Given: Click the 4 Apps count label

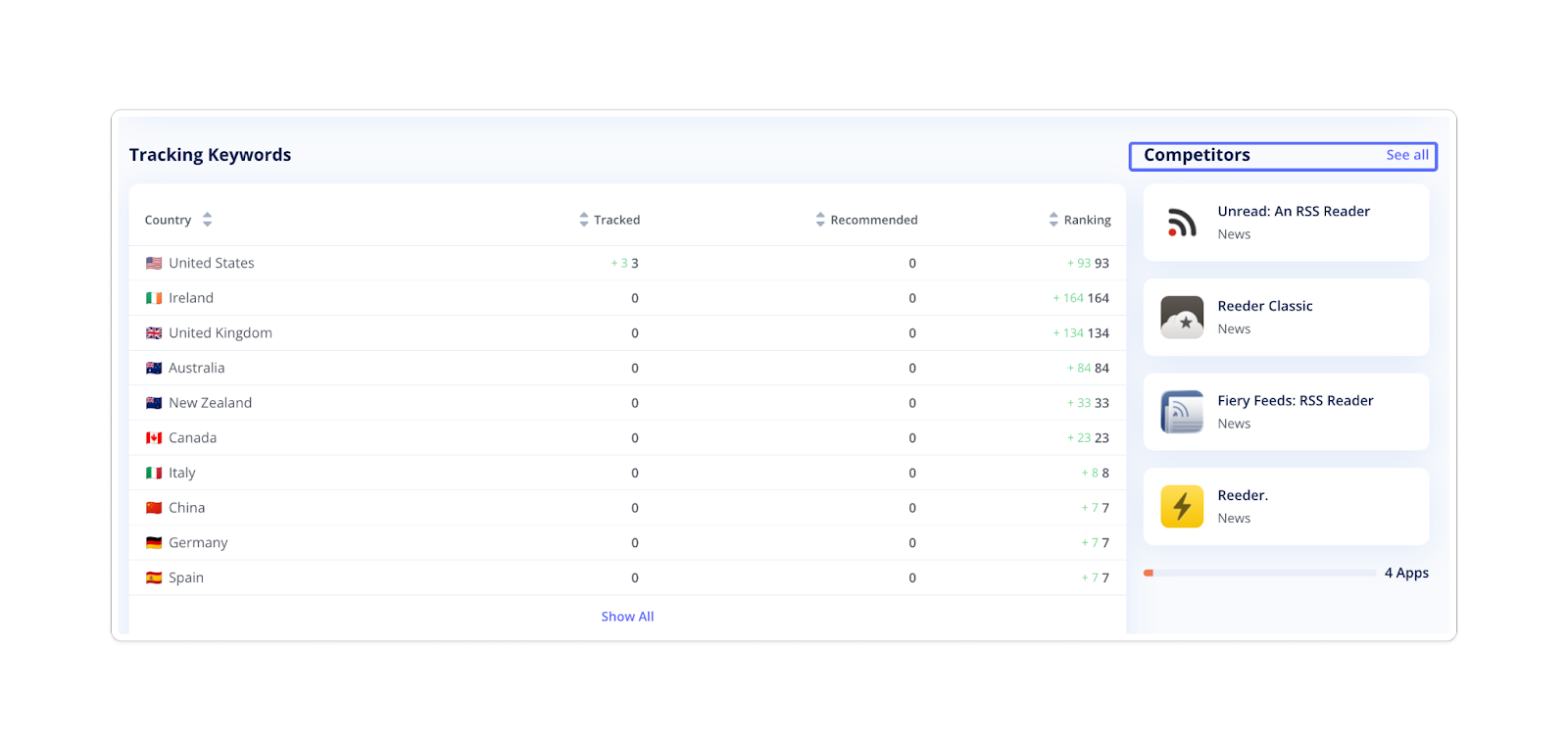Looking at the screenshot, I should tap(1406, 573).
